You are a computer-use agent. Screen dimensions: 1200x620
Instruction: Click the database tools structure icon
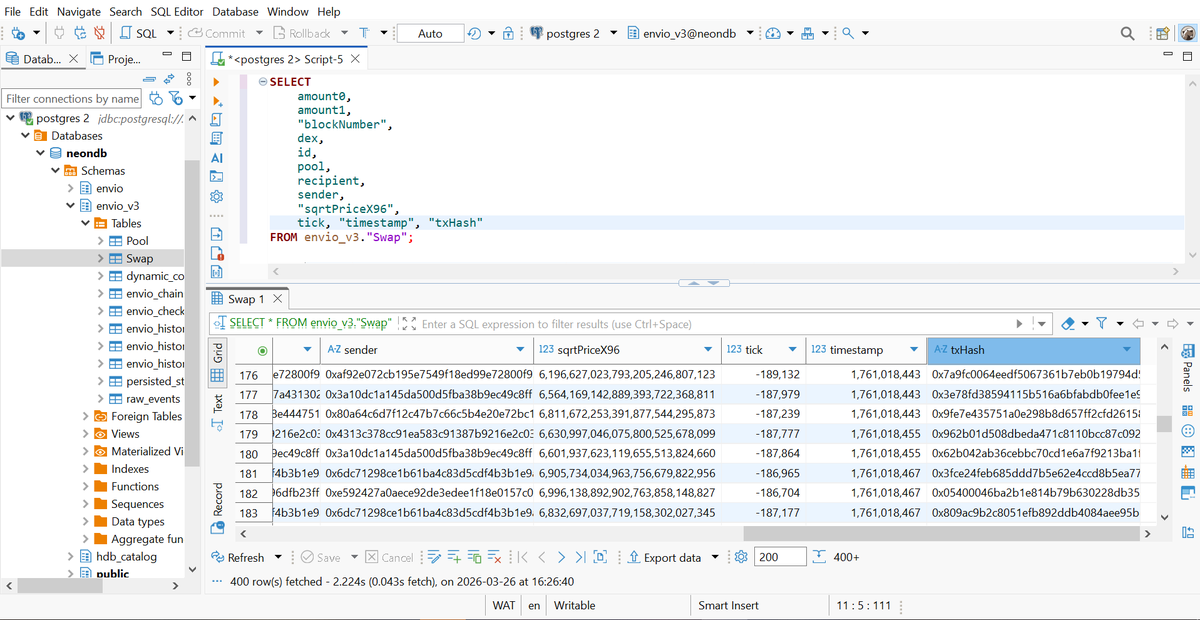[x=808, y=33]
